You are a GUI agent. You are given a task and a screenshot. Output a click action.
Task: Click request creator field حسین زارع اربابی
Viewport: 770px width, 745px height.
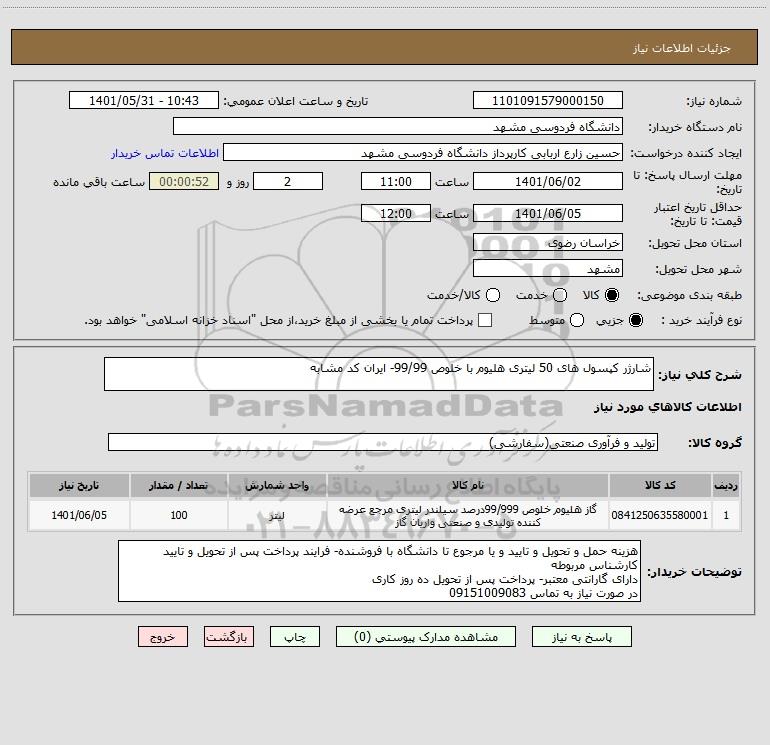coord(423,153)
